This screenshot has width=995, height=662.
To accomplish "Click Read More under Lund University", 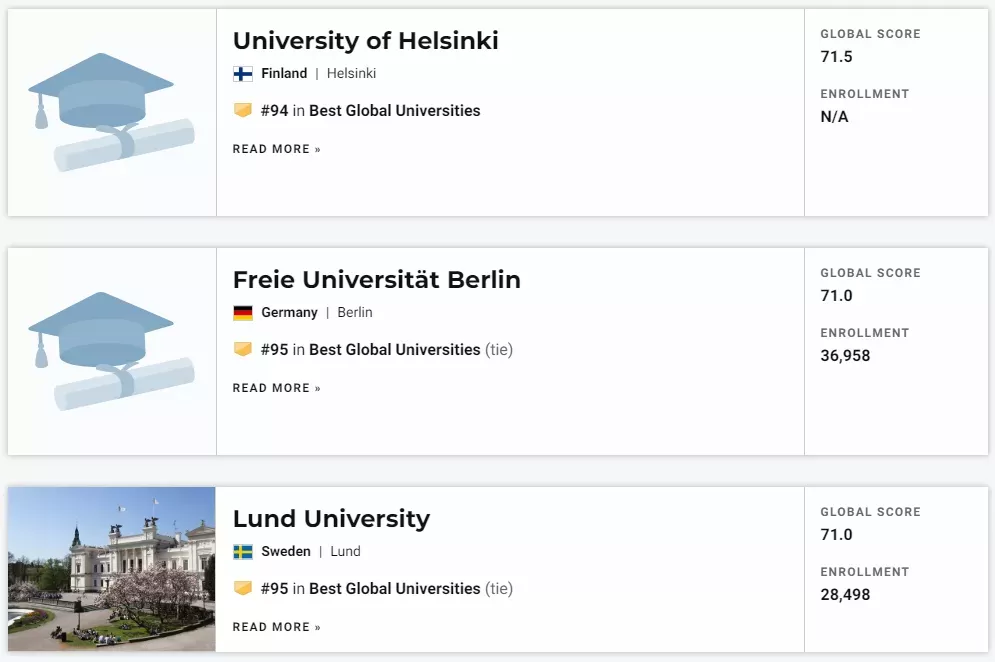I will tap(277, 627).
